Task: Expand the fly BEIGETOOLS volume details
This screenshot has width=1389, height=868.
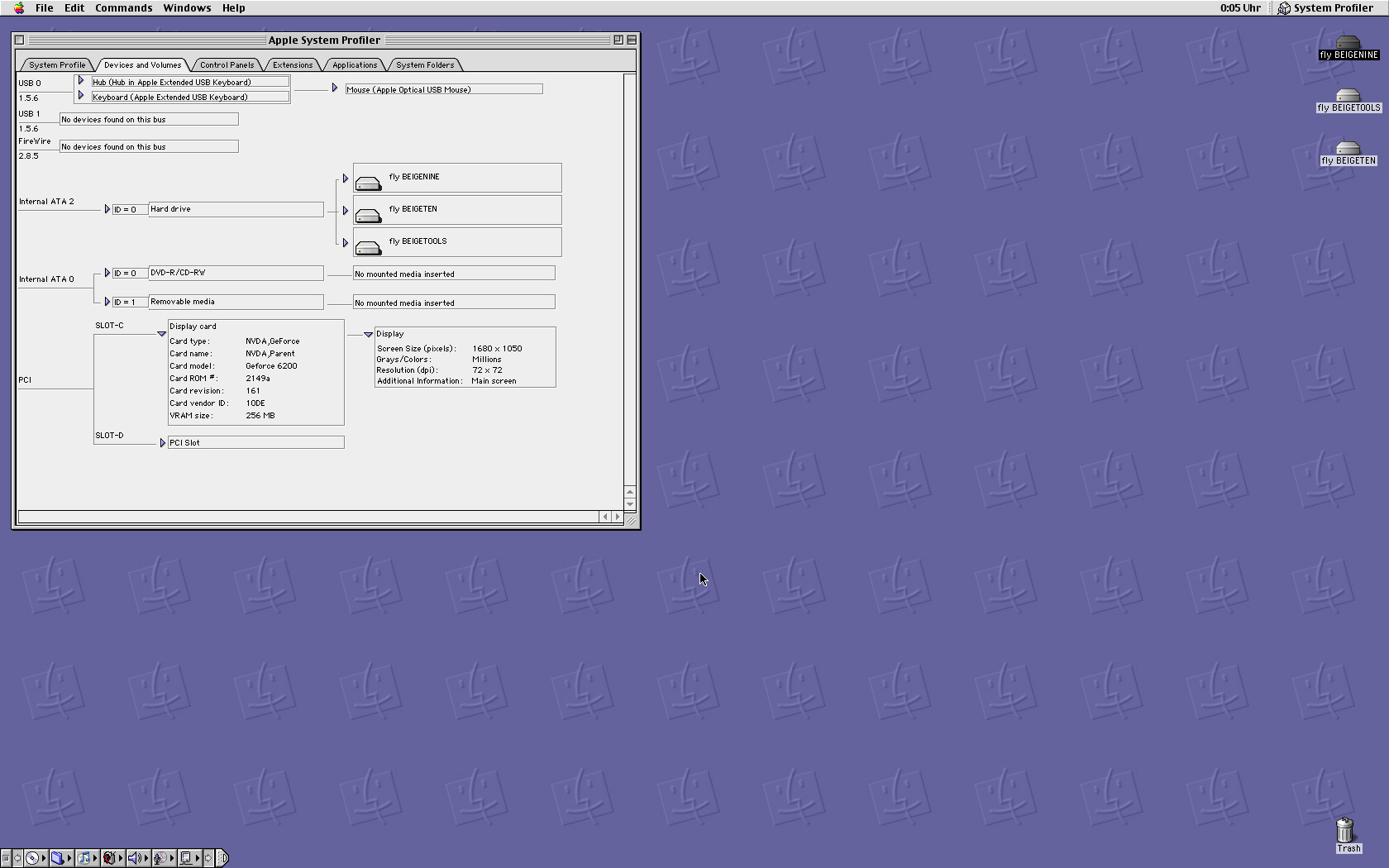Action: (346, 243)
